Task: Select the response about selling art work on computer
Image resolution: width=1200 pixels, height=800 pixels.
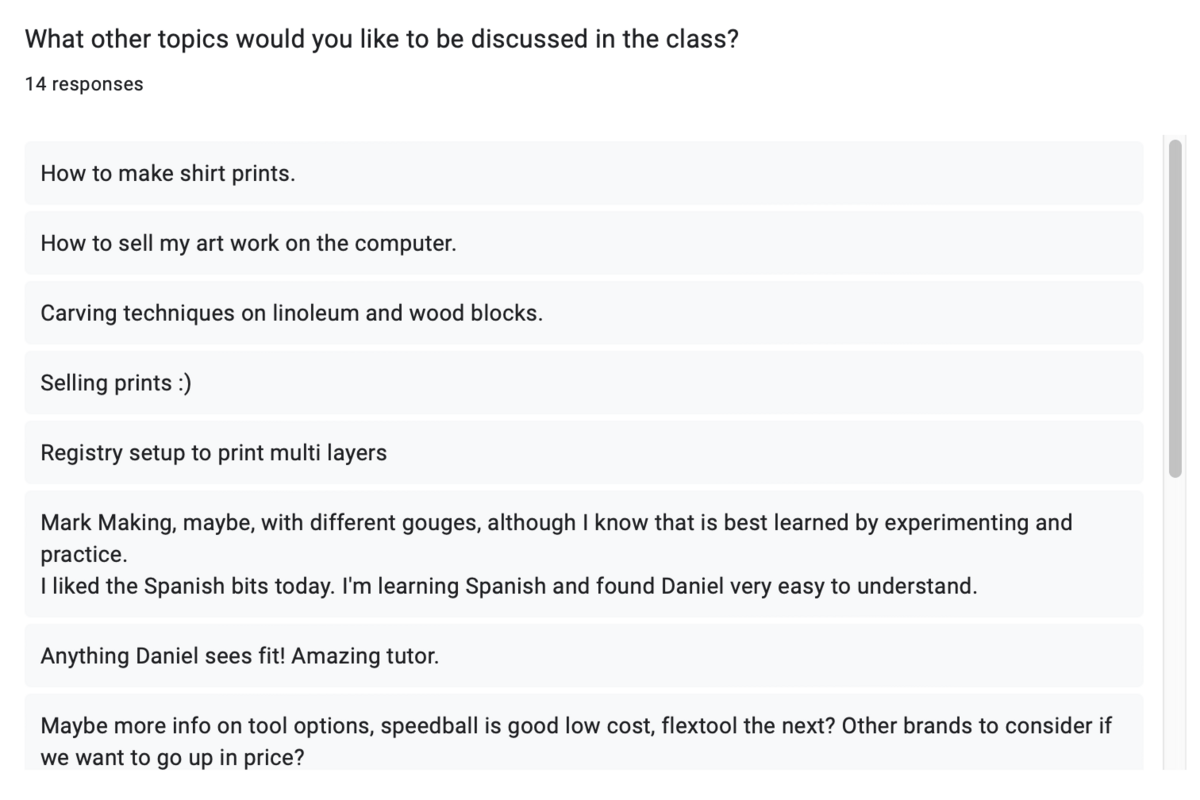Action: point(248,243)
